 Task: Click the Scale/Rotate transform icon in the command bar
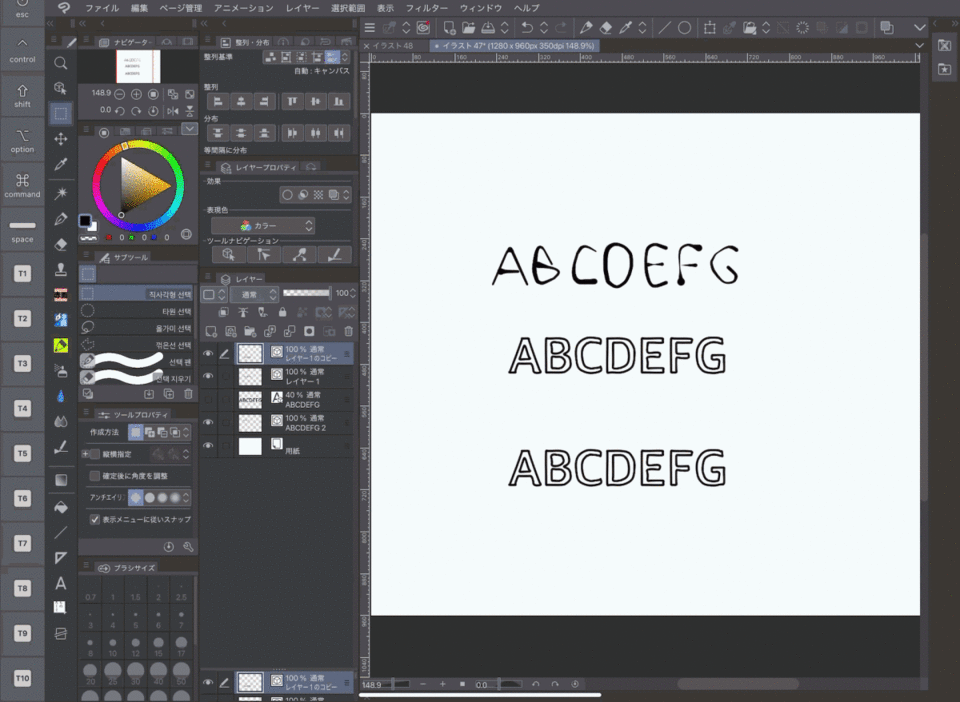click(710, 28)
